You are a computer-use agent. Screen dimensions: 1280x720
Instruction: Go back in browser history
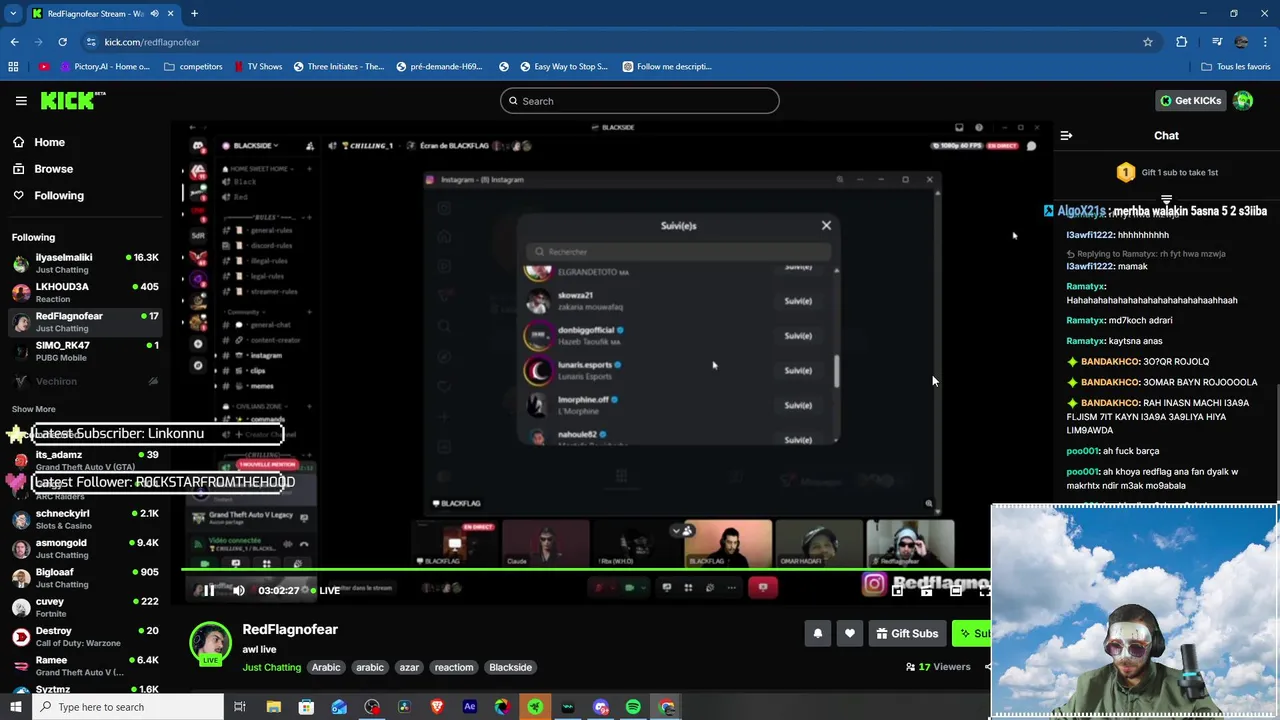click(x=14, y=42)
